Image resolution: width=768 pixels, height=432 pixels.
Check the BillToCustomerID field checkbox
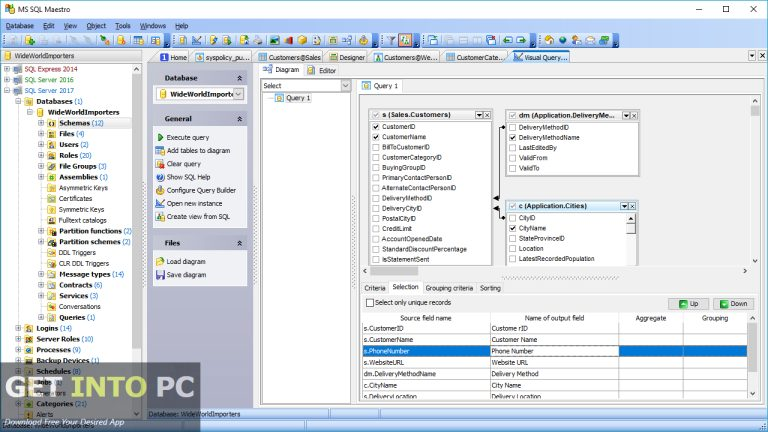coord(376,147)
